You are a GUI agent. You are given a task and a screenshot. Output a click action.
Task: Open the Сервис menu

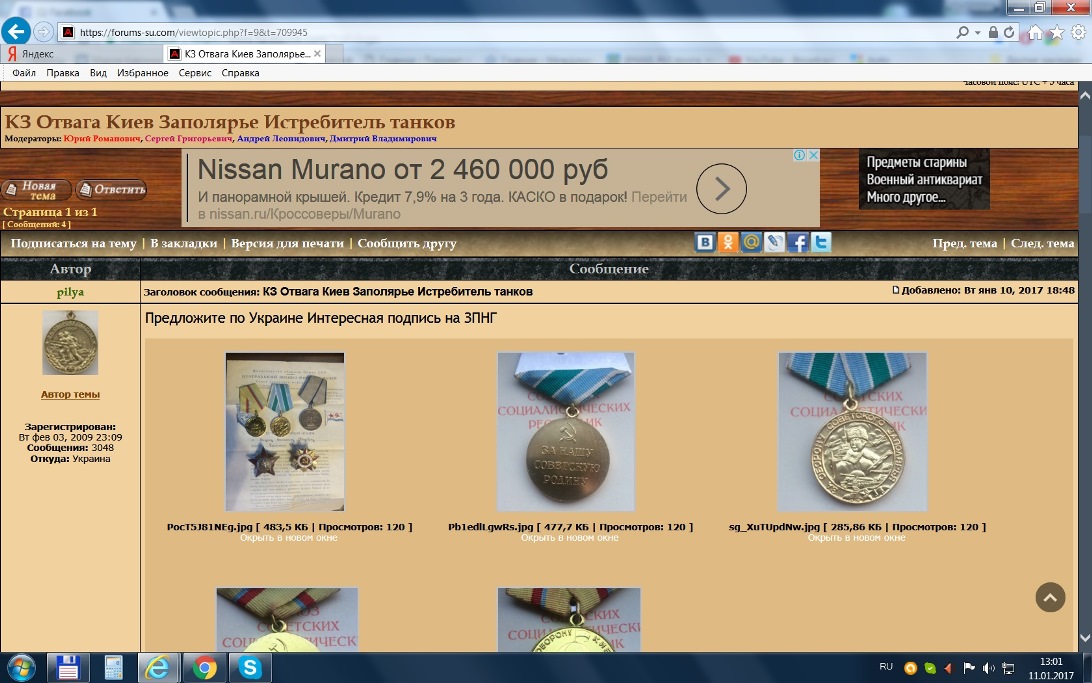[x=195, y=73]
